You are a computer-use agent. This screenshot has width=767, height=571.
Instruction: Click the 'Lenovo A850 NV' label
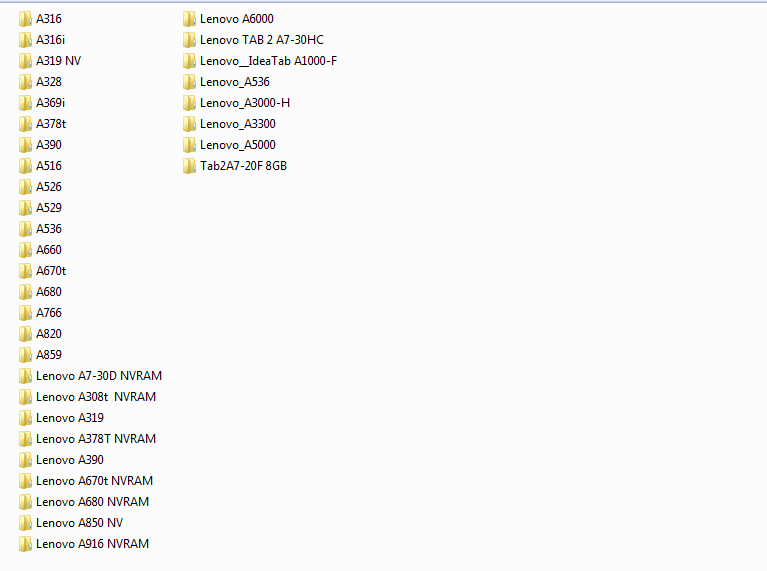pos(80,523)
